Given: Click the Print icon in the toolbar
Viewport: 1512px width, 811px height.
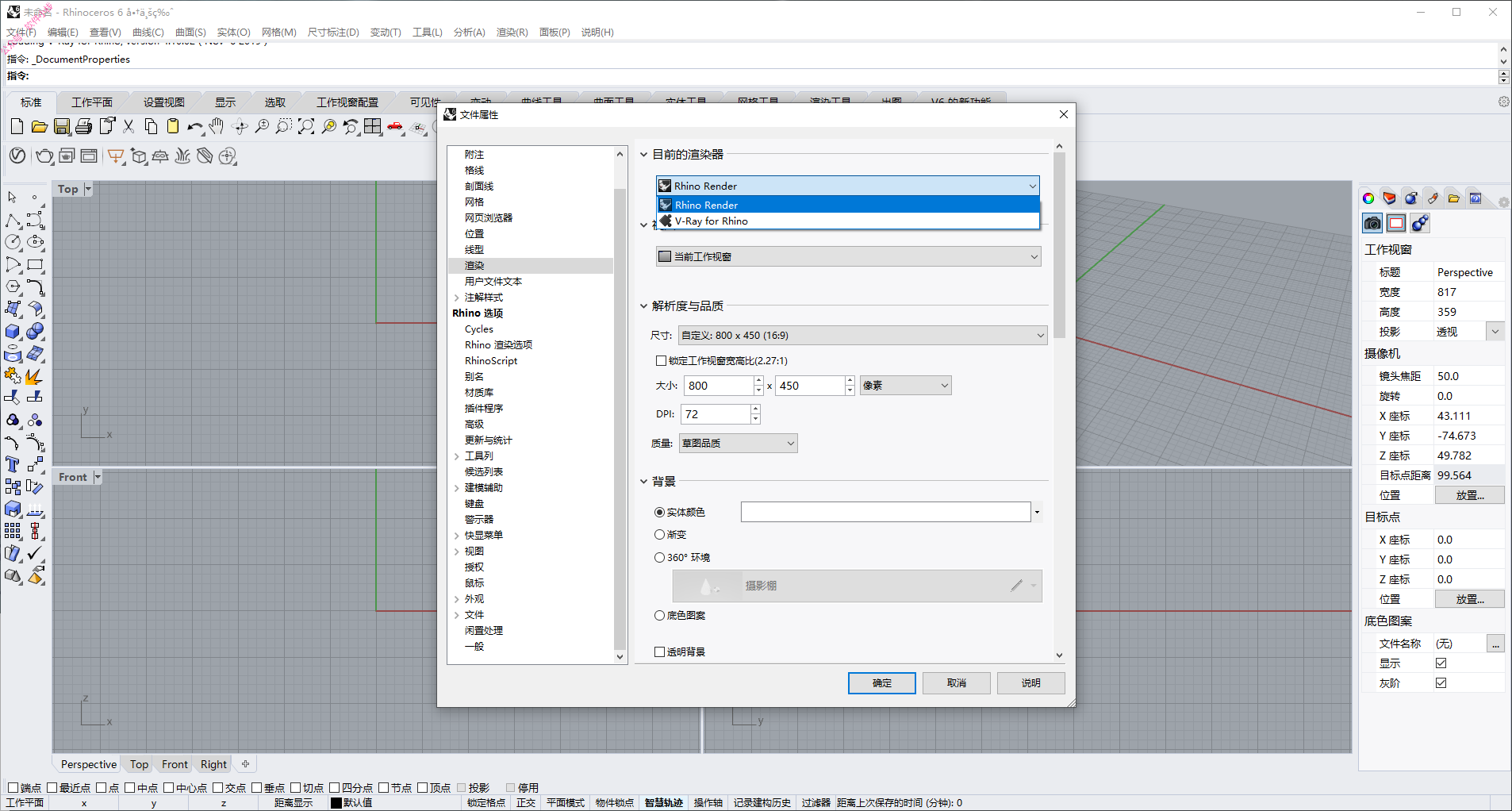Looking at the screenshot, I should tap(83, 127).
